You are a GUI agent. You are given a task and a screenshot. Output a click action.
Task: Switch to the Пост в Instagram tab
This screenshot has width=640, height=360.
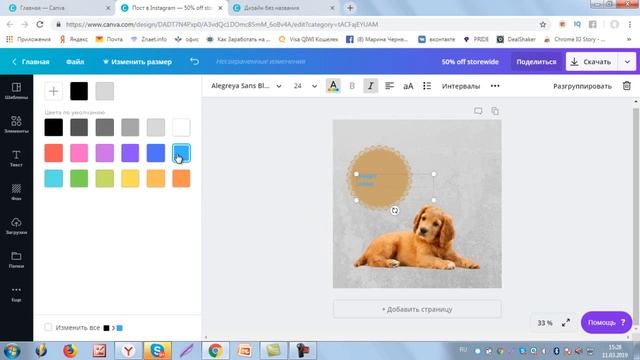point(172,8)
